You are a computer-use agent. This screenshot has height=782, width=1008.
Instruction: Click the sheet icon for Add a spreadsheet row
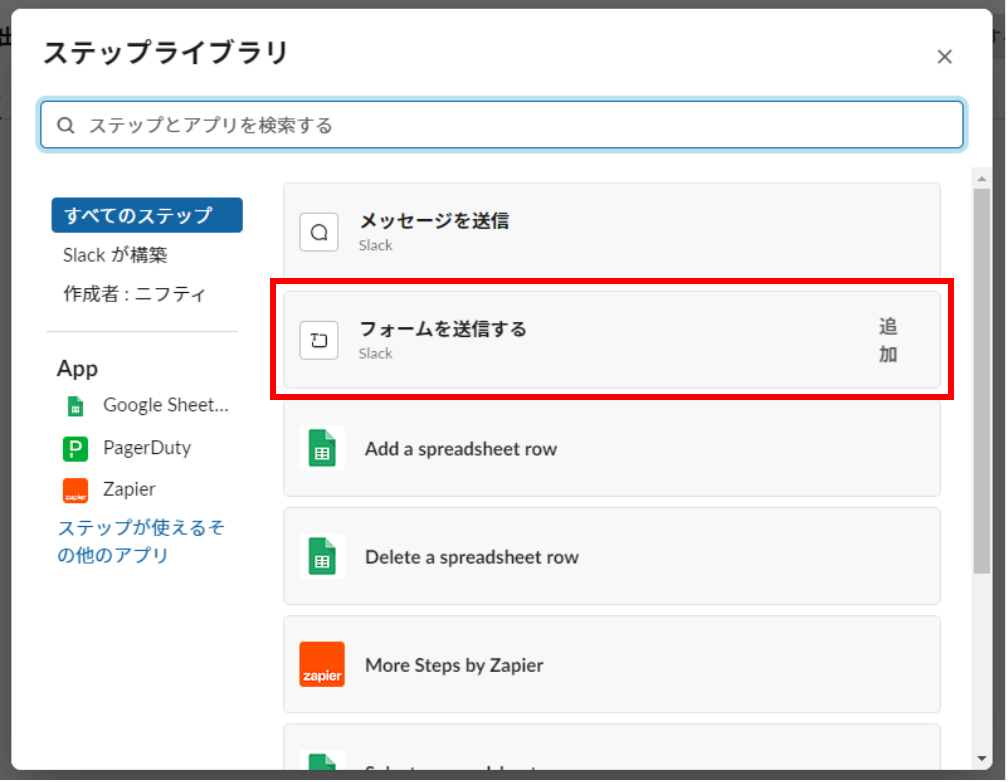coord(322,448)
